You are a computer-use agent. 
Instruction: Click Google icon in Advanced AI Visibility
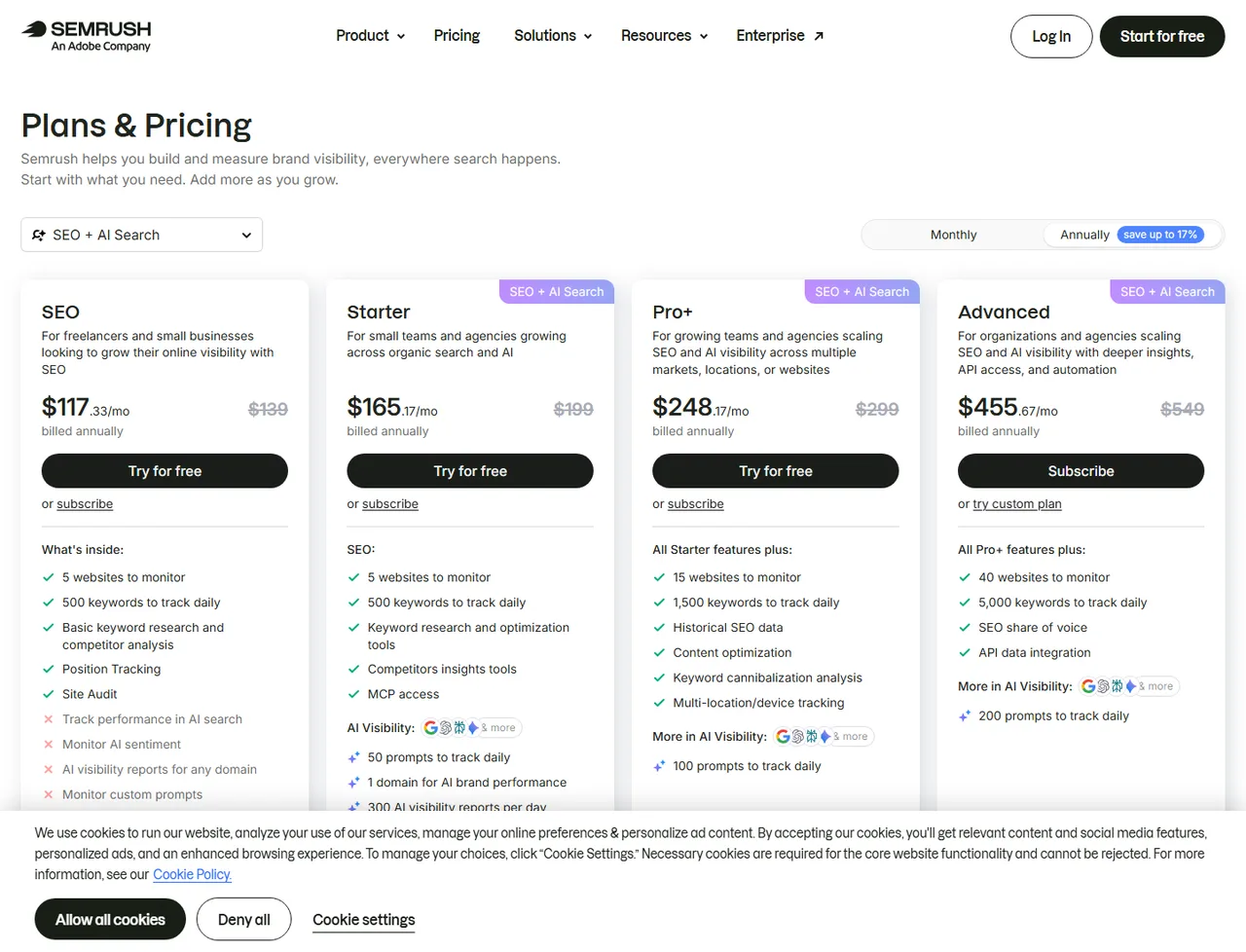pos(1088,686)
